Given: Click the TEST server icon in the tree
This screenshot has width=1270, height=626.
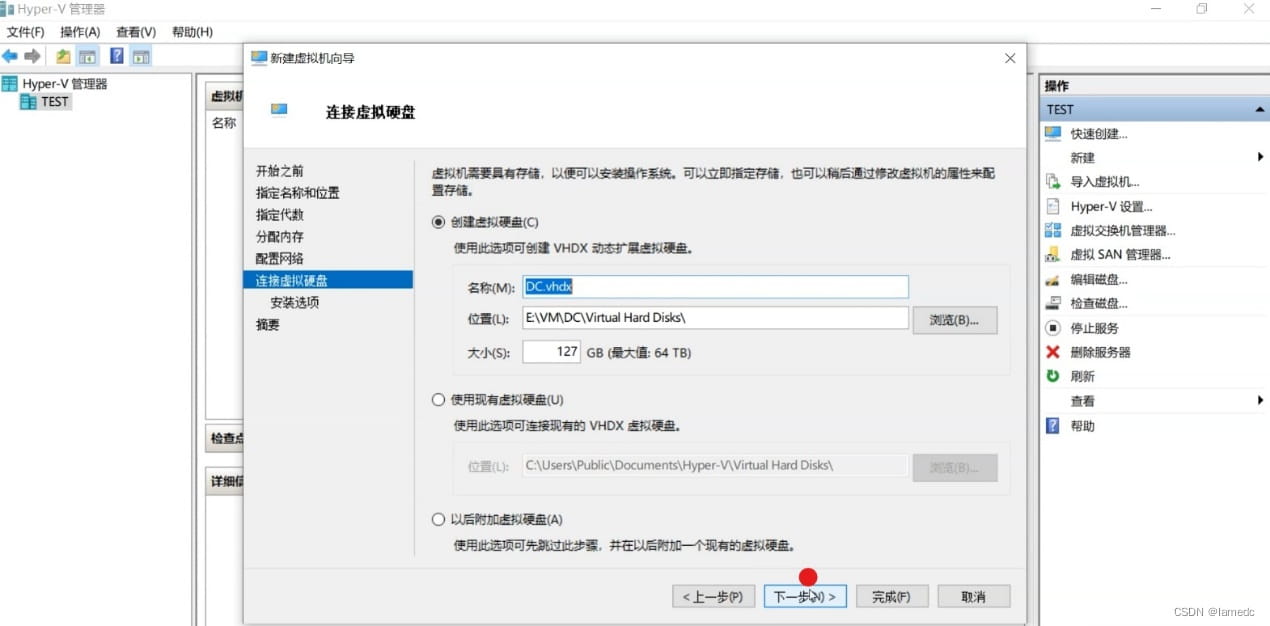Looking at the screenshot, I should tap(29, 101).
